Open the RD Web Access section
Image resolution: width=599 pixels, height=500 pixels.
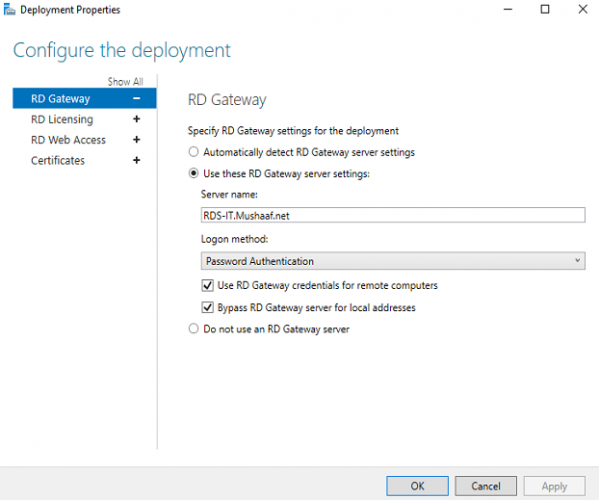68,140
